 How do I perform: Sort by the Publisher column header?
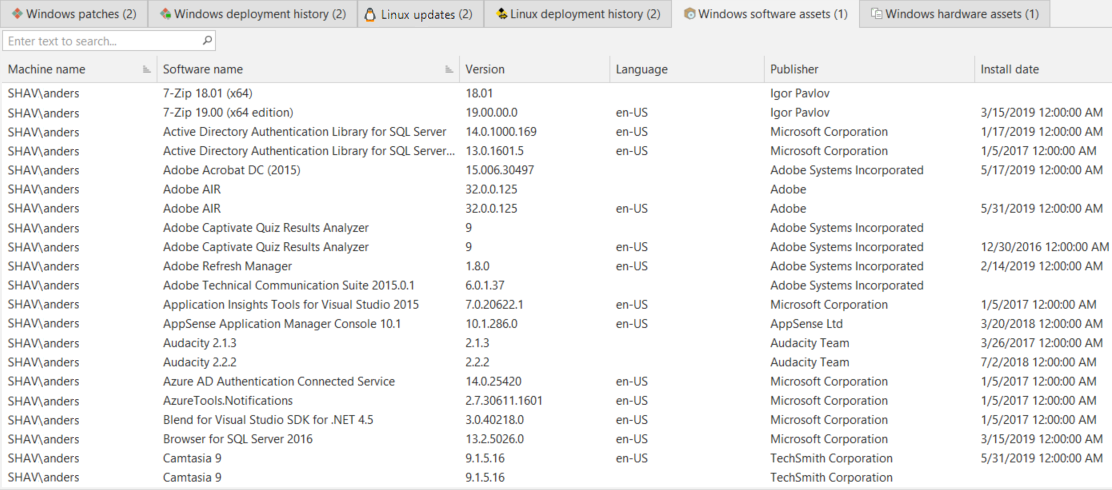coord(869,69)
